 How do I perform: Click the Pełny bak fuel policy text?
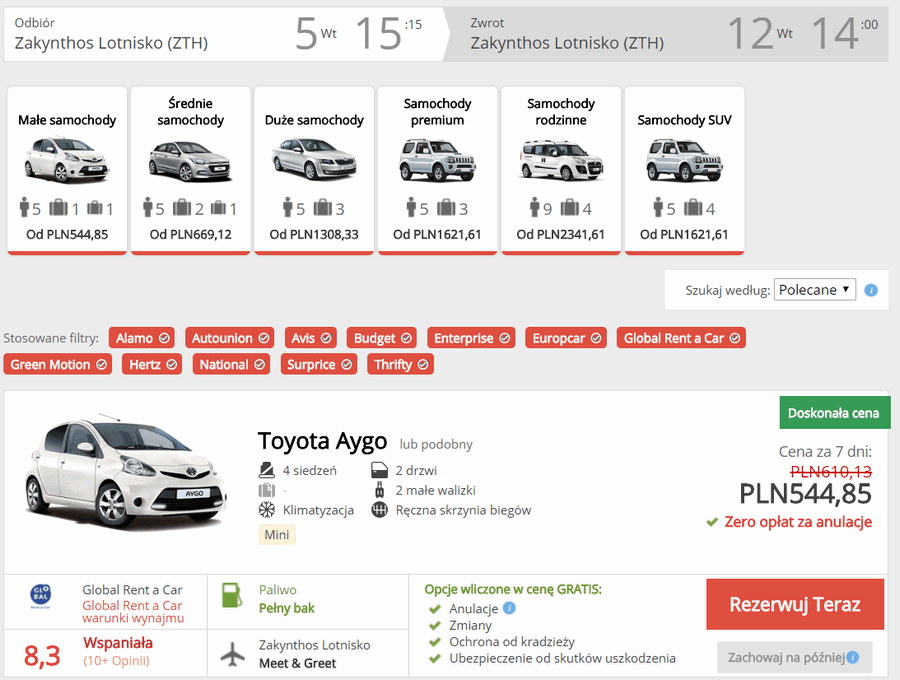click(286, 608)
